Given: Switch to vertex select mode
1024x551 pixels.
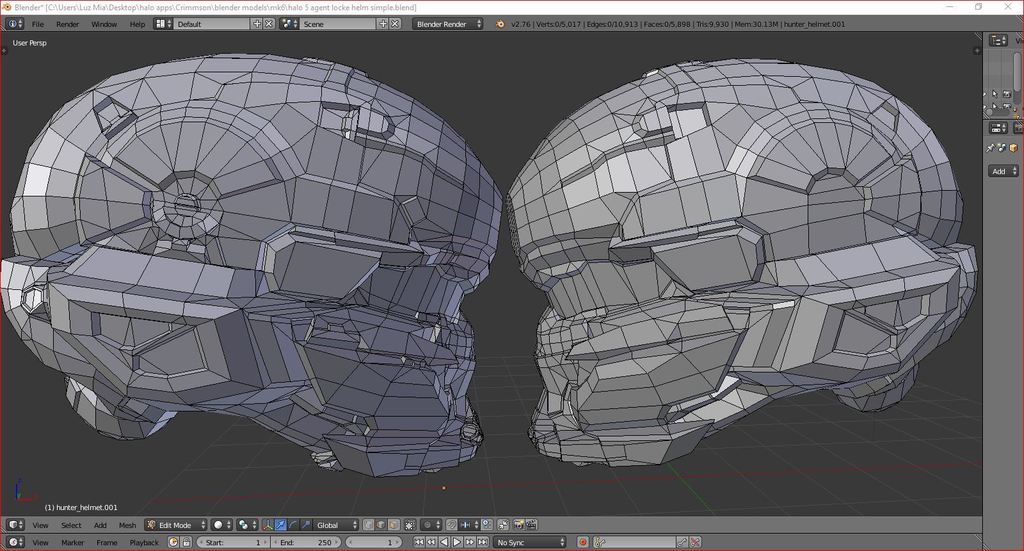Looking at the screenshot, I should coord(368,525).
